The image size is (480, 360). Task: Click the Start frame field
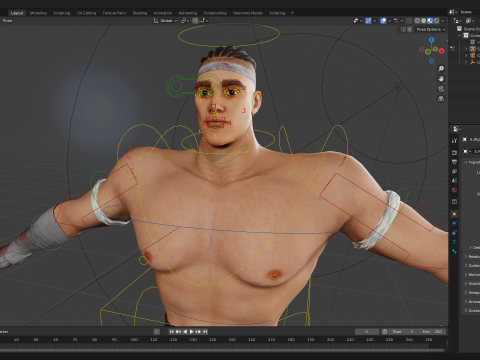tap(404, 332)
